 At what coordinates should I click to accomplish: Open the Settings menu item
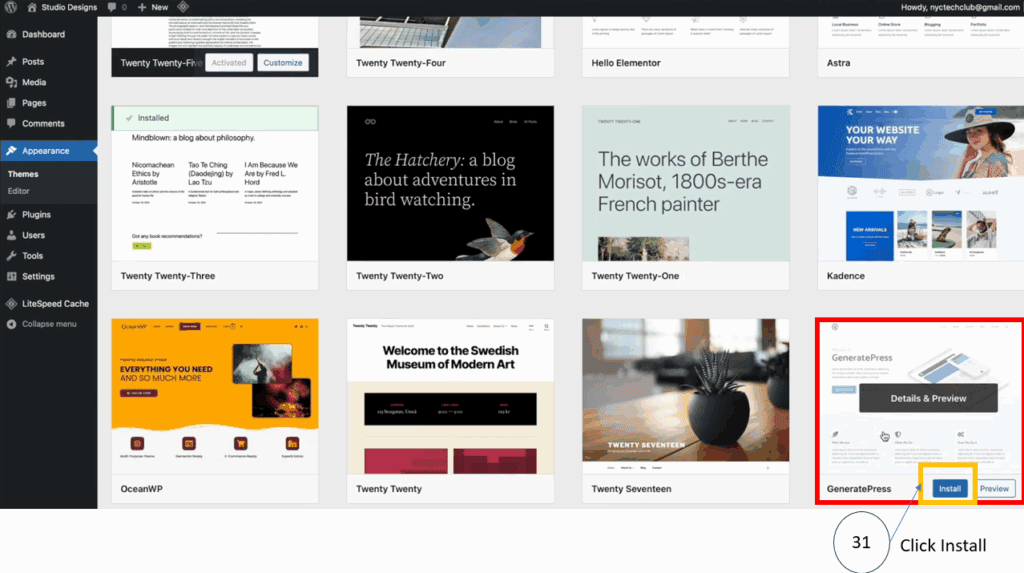click(x=38, y=277)
